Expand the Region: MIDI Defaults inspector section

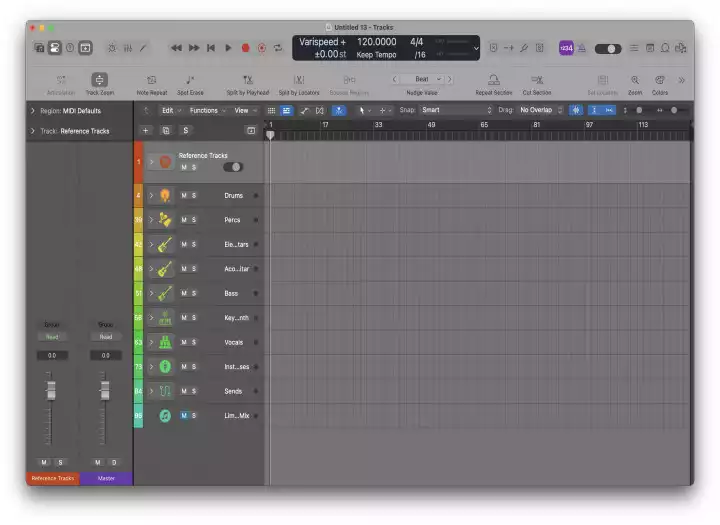tap(33, 111)
